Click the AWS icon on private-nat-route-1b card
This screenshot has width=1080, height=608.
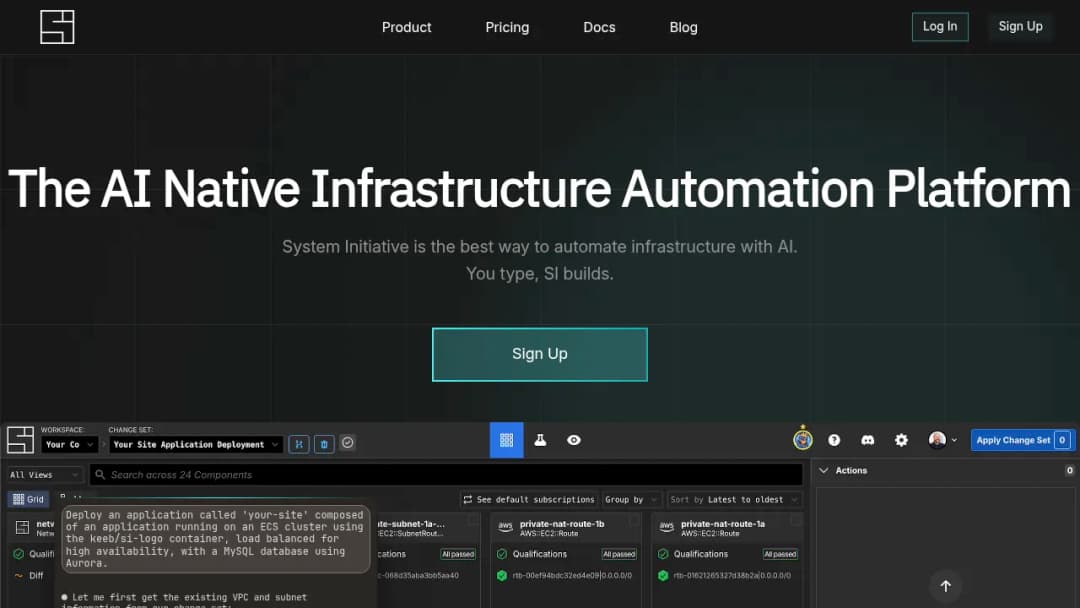click(x=506, y=527)
